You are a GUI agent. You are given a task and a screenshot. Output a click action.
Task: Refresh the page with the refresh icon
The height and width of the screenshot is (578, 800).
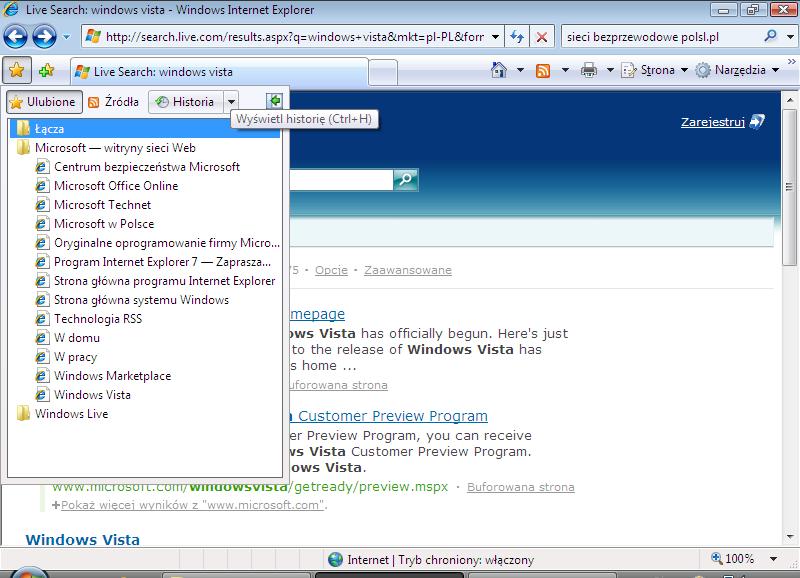517,37
